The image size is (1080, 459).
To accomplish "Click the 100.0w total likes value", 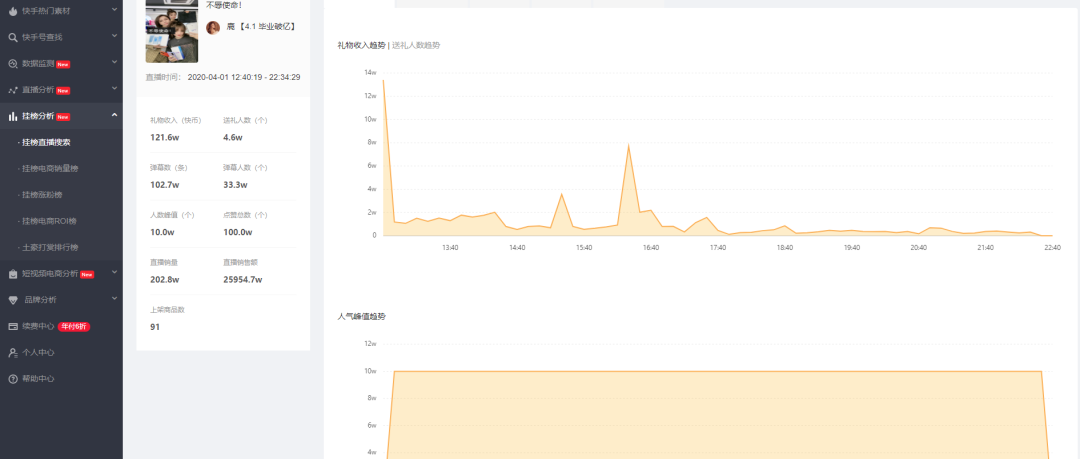I will pyautogui.click(x=238, y=232).
